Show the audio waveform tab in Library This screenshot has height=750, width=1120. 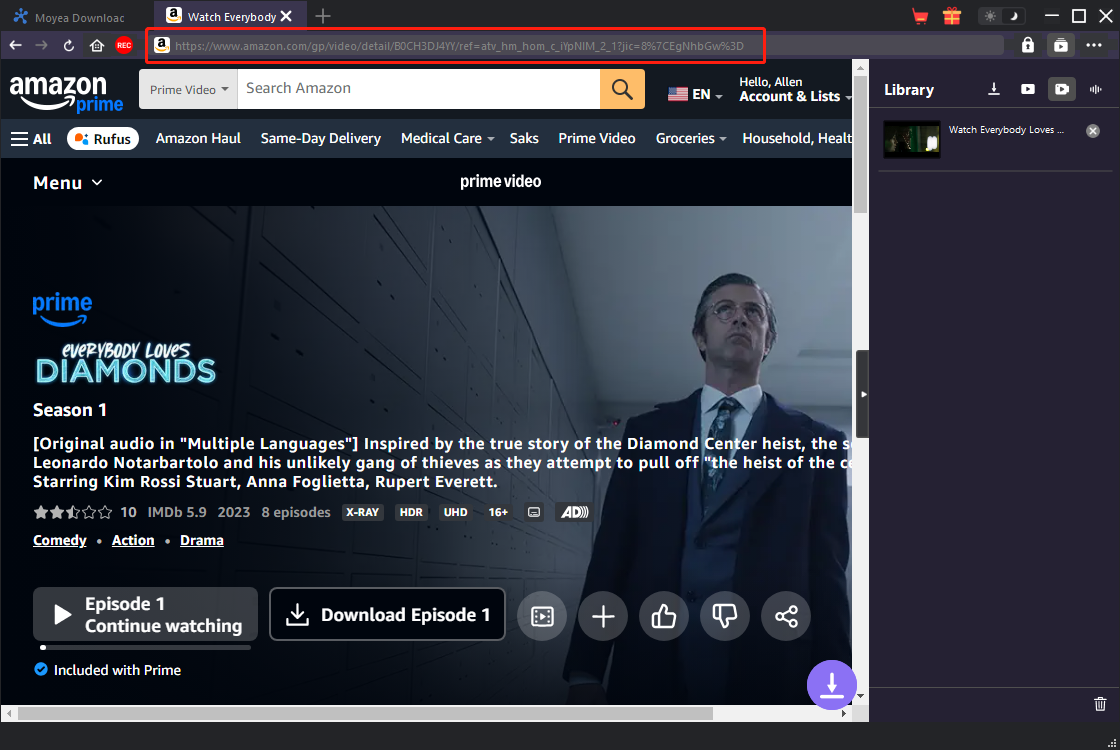(x=1096, y=89)
